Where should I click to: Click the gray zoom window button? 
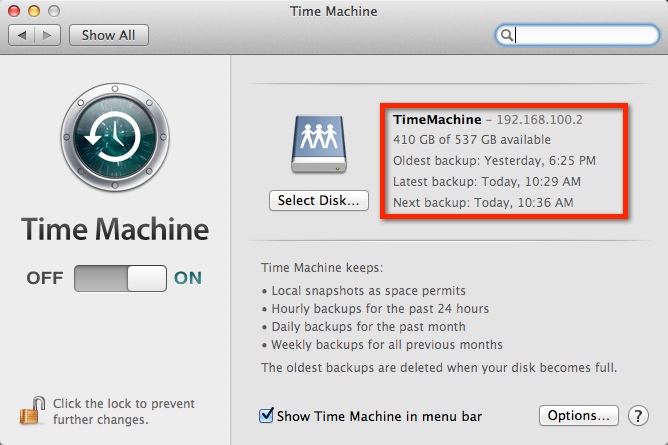click(54, 11)
